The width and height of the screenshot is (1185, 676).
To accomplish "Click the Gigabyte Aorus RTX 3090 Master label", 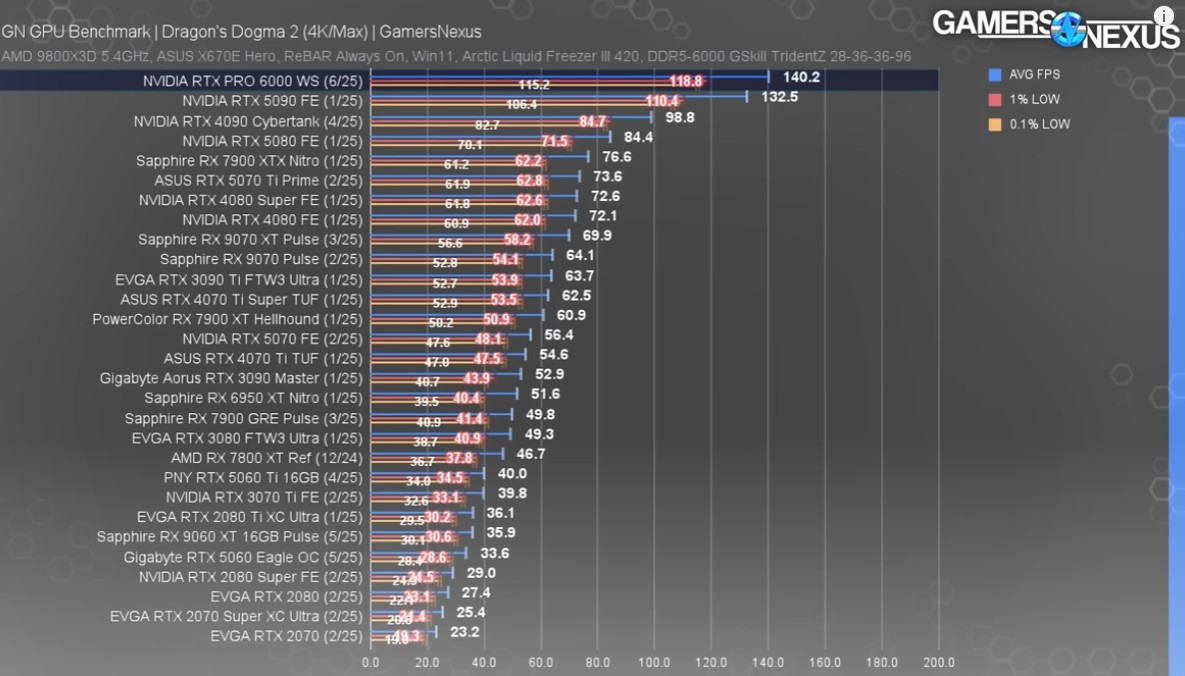I will click(x=231, y=378).
